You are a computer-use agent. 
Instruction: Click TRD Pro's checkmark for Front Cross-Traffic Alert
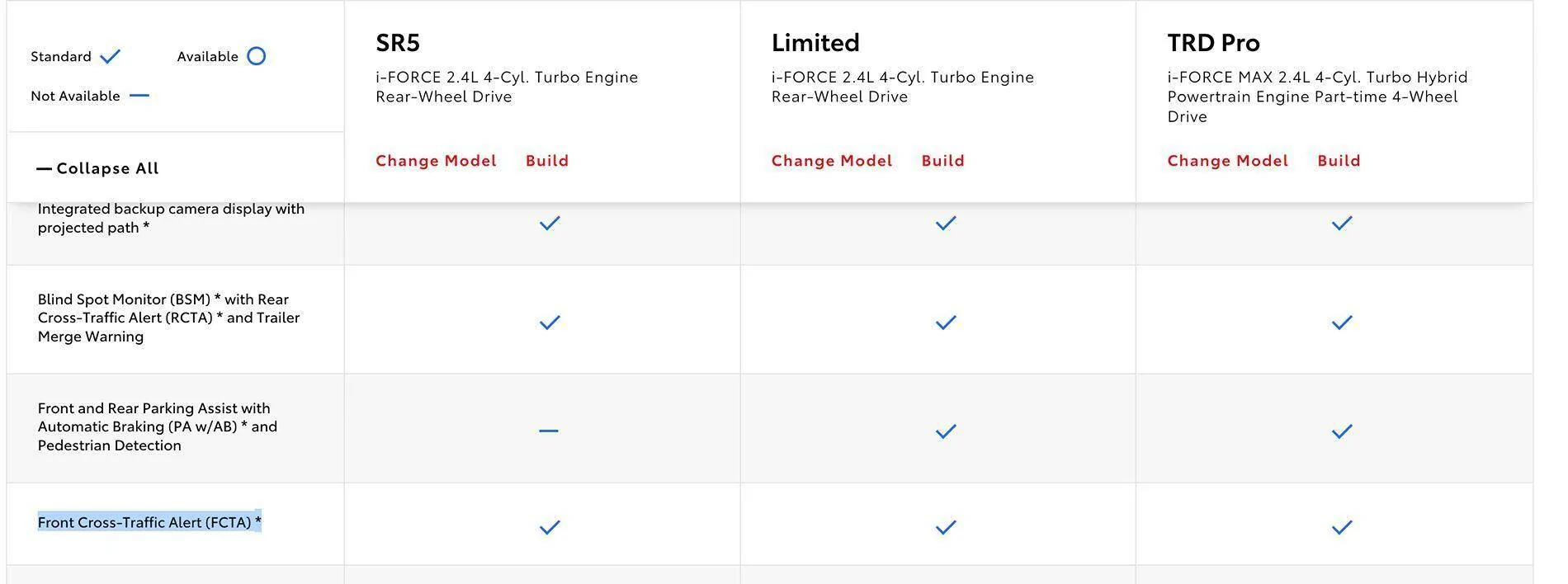1342,525
